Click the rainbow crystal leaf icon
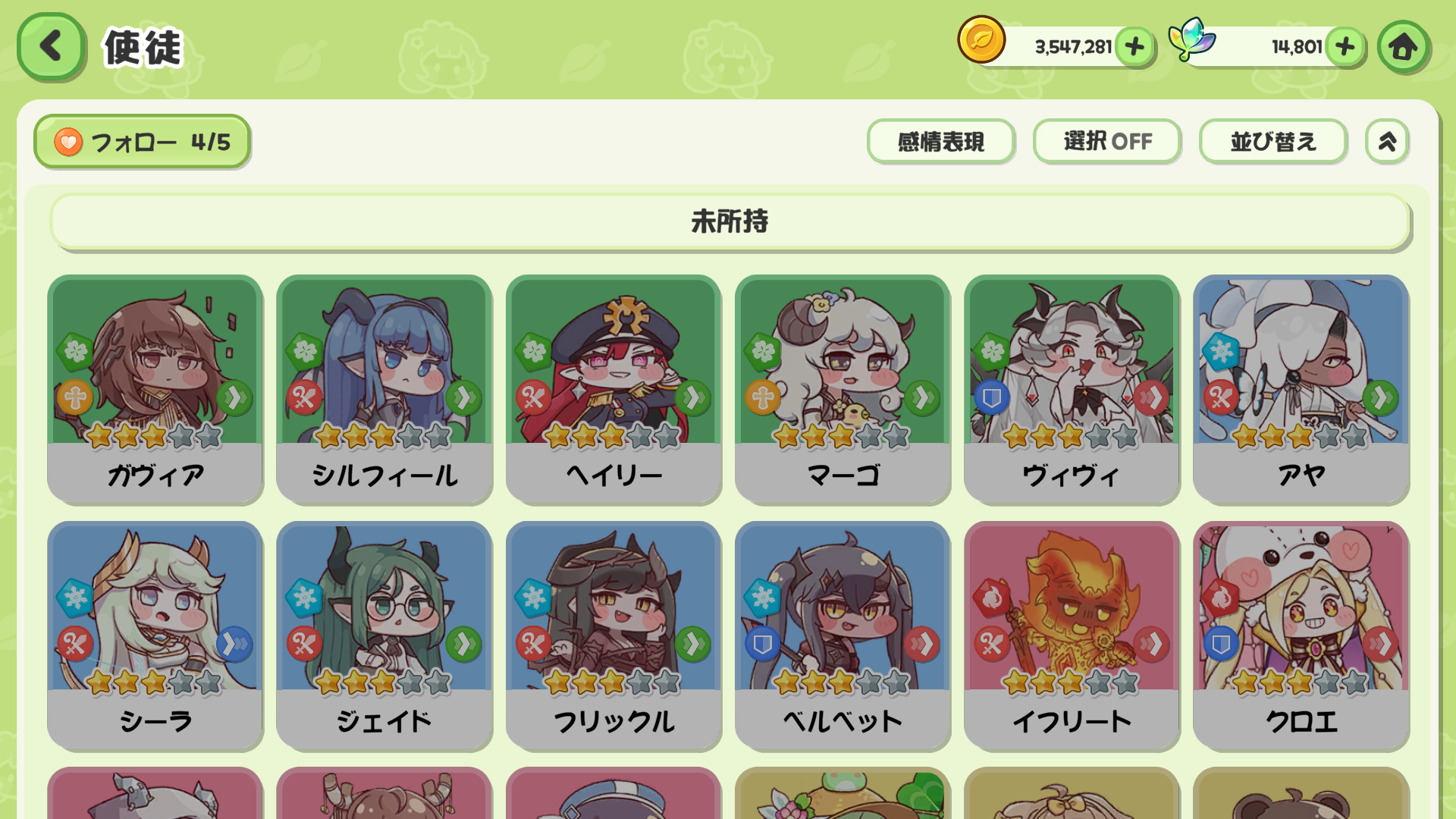This screenshot has width=1456, height=819. point(1191,39)
